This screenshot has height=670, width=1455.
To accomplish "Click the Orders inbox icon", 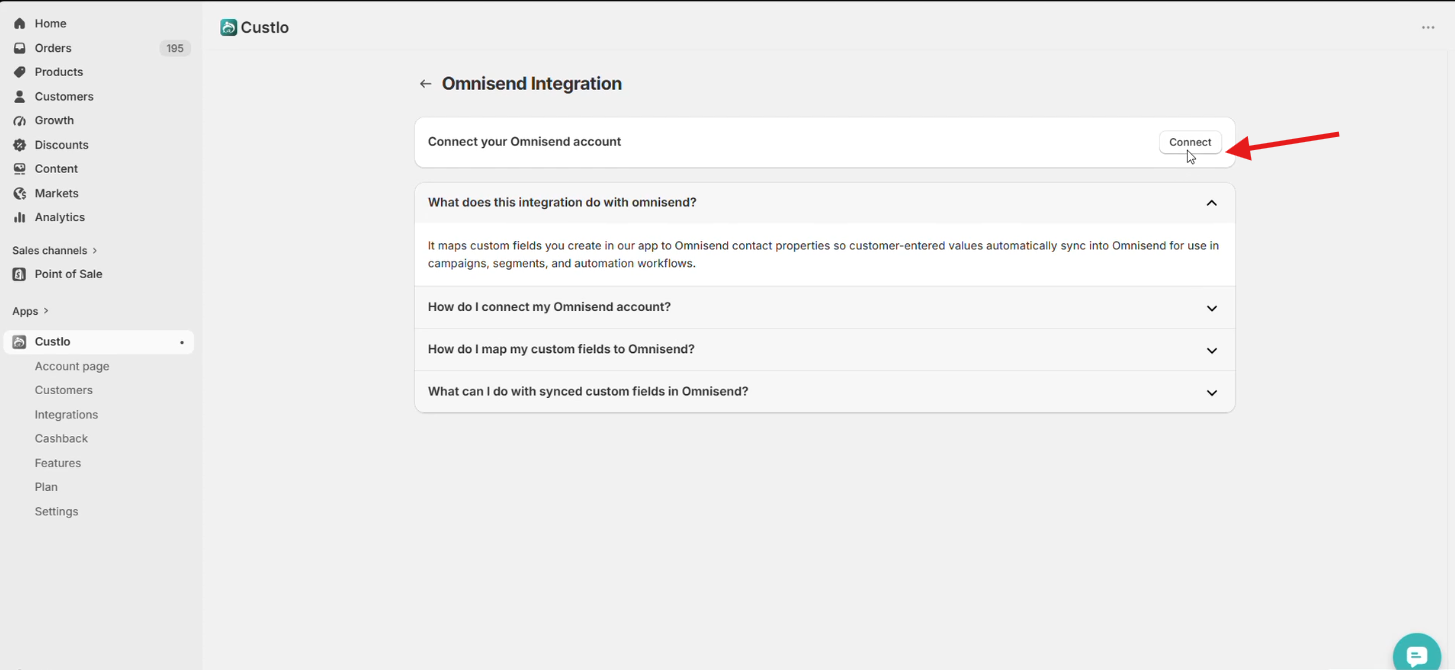I will (19, 48).
